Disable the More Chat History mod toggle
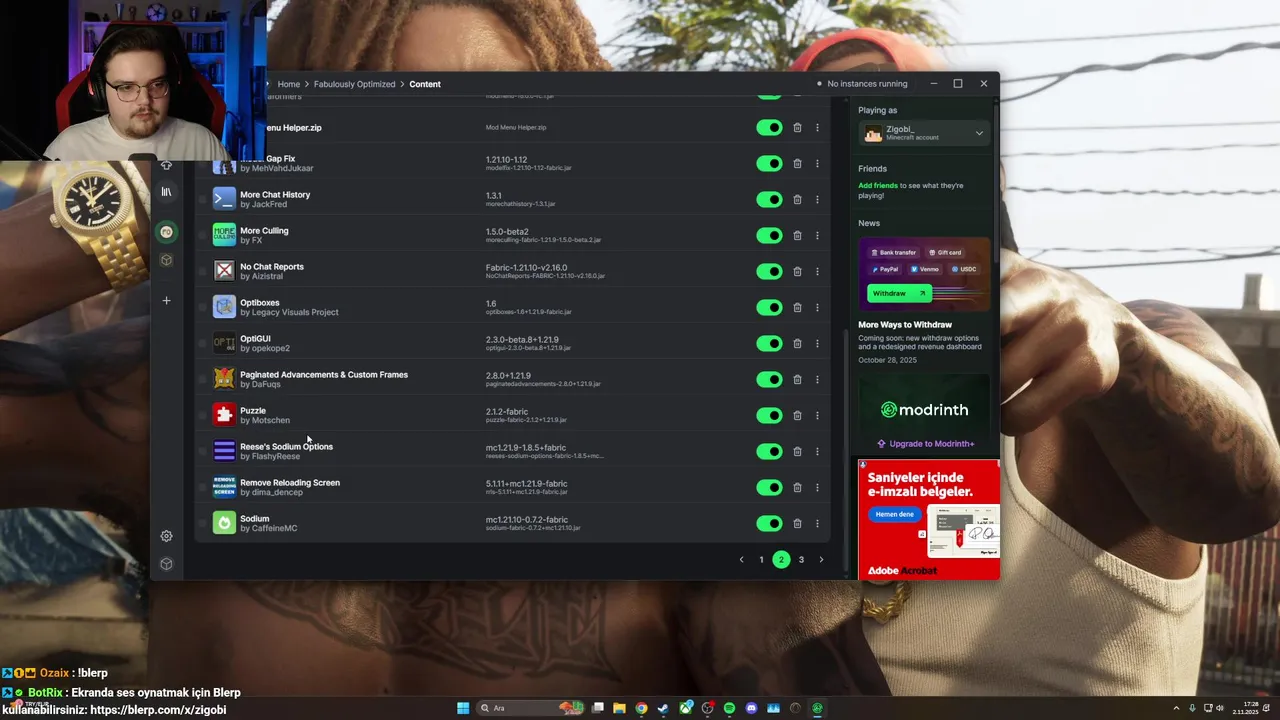Viewport: 1280px width, 720px height. point(769,199)
